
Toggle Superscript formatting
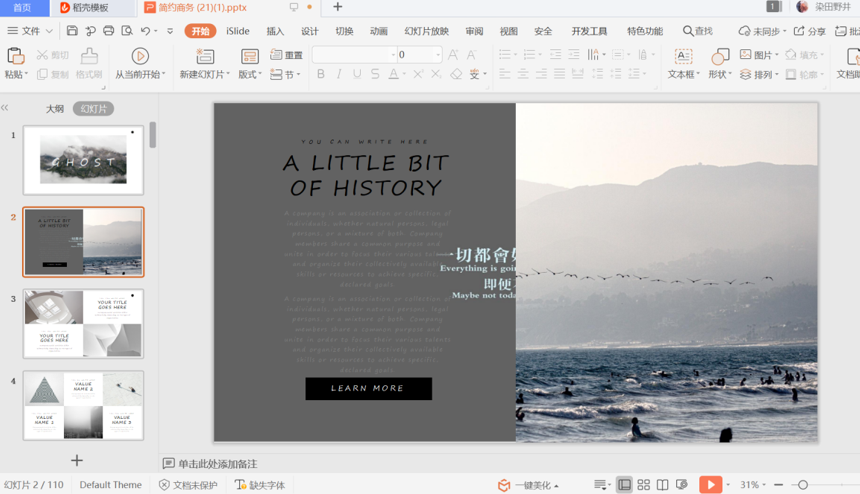[418, 74]
